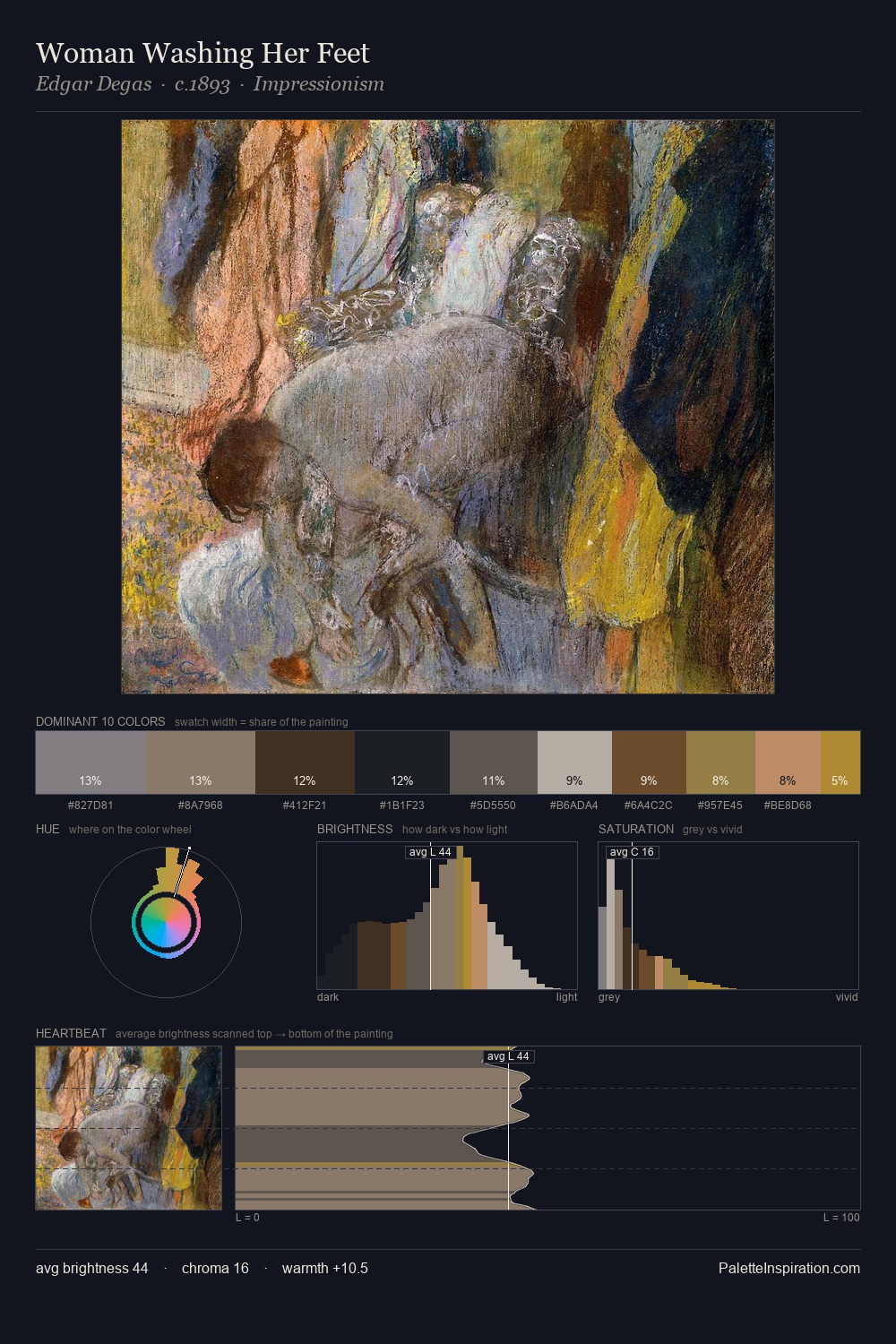
Task: Click the saturation histogram chart
Action: (x=728, y=916)
